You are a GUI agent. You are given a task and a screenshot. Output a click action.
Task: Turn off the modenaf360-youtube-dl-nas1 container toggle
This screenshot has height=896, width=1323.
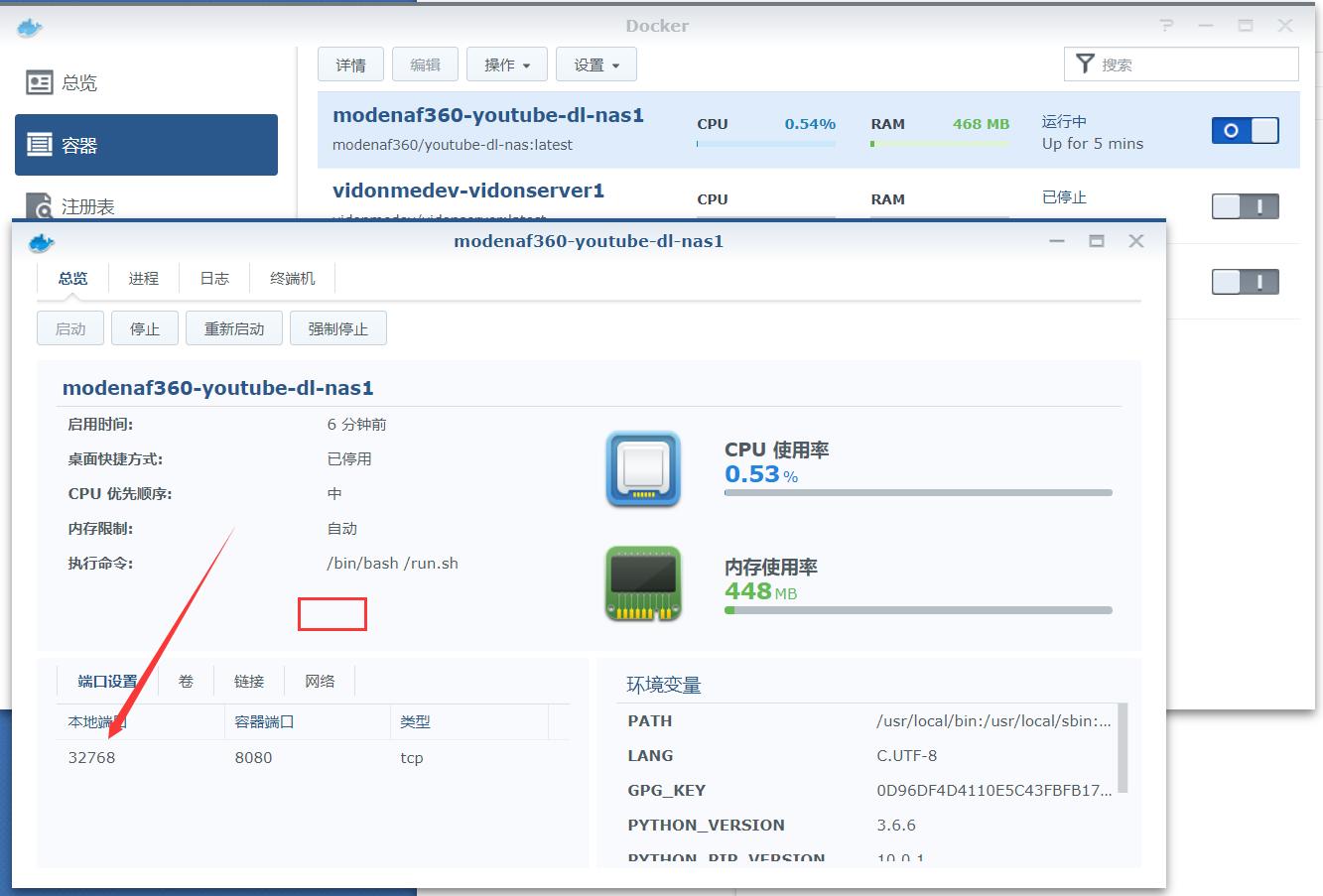[1245, 130]
